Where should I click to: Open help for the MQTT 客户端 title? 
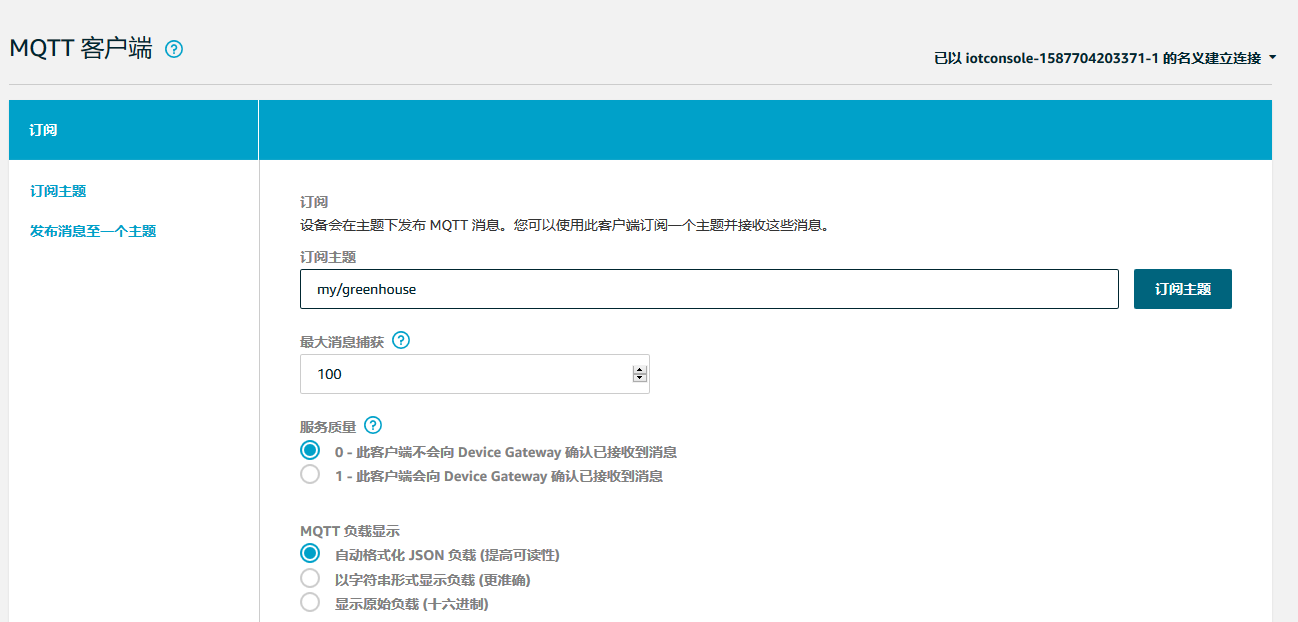(x=174, y=48)
